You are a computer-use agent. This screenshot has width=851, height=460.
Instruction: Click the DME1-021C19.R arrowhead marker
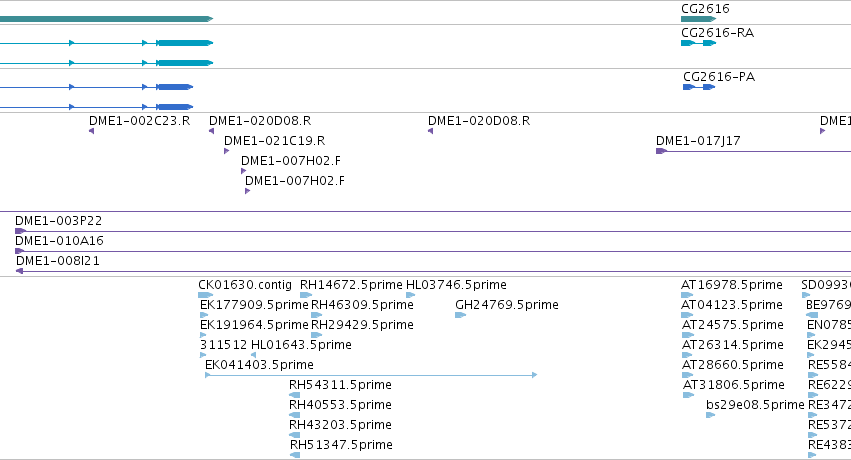[x=226, y=151]
